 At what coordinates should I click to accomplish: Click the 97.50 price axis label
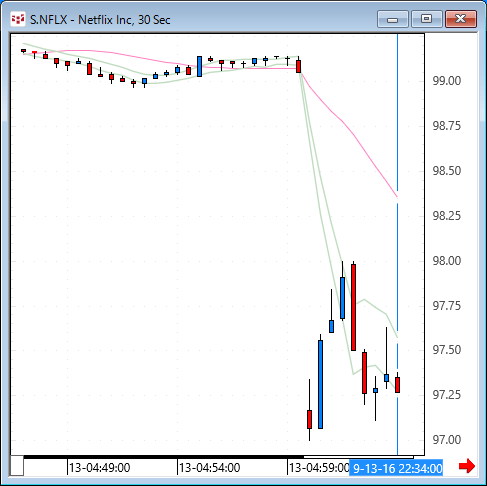pos(447,350)
